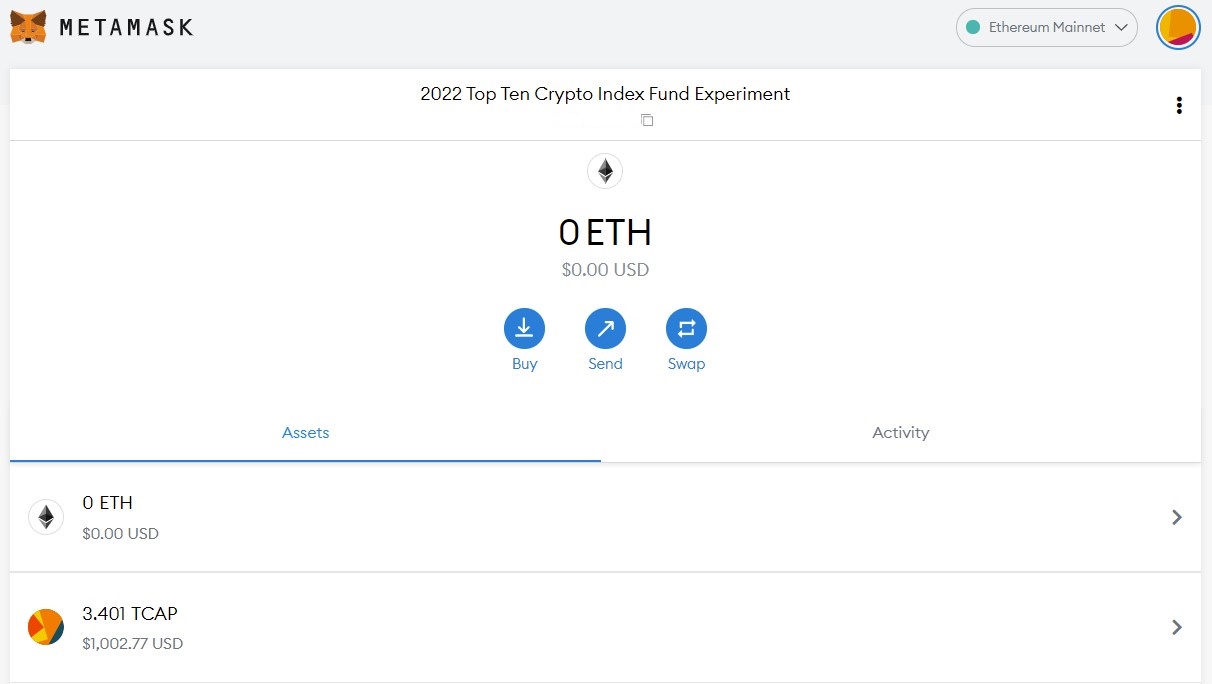Click the Buy download-arrow button

coord(524,328)
